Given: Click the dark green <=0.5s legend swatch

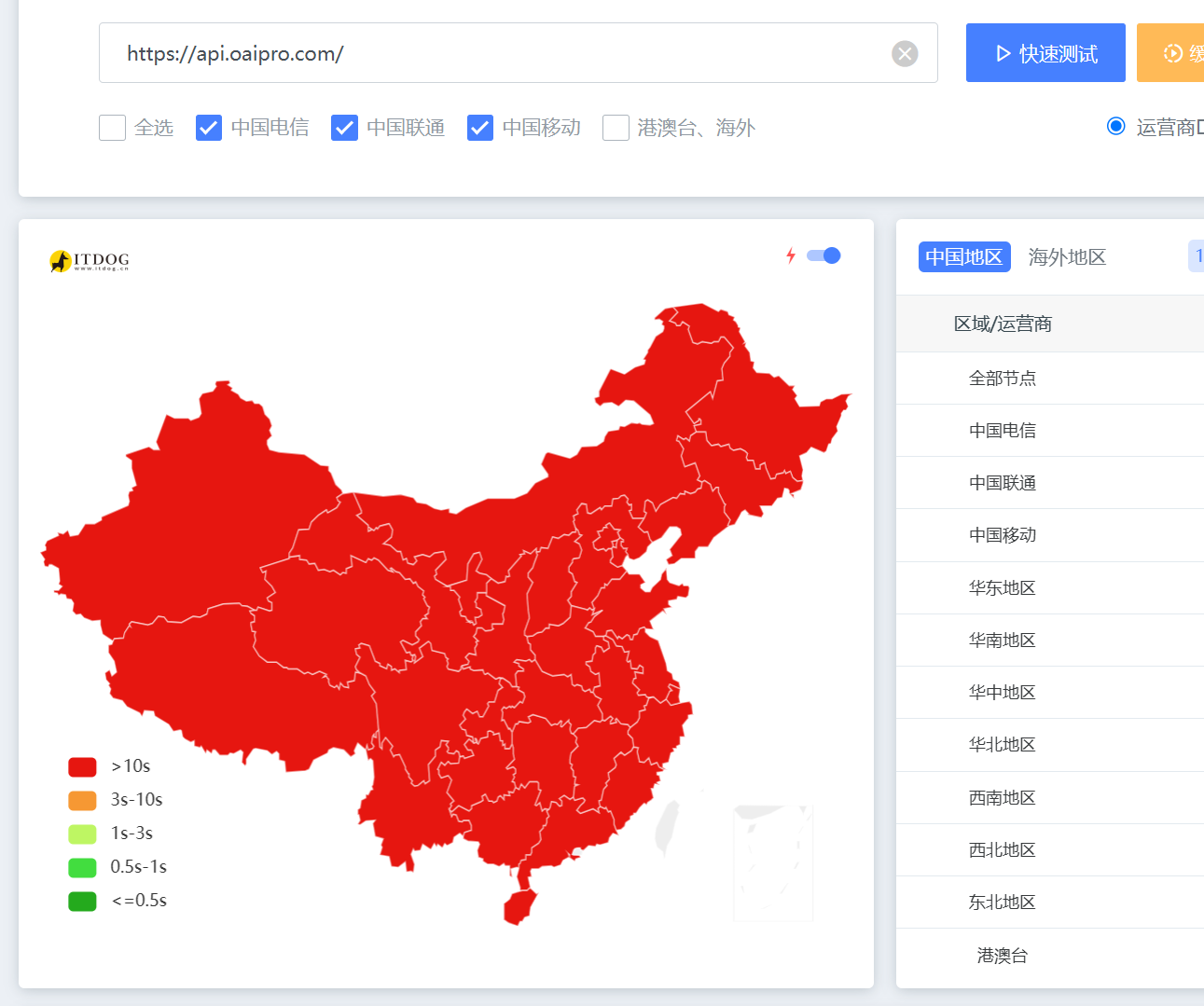Looking at the screenshot, I should point(82,901).
